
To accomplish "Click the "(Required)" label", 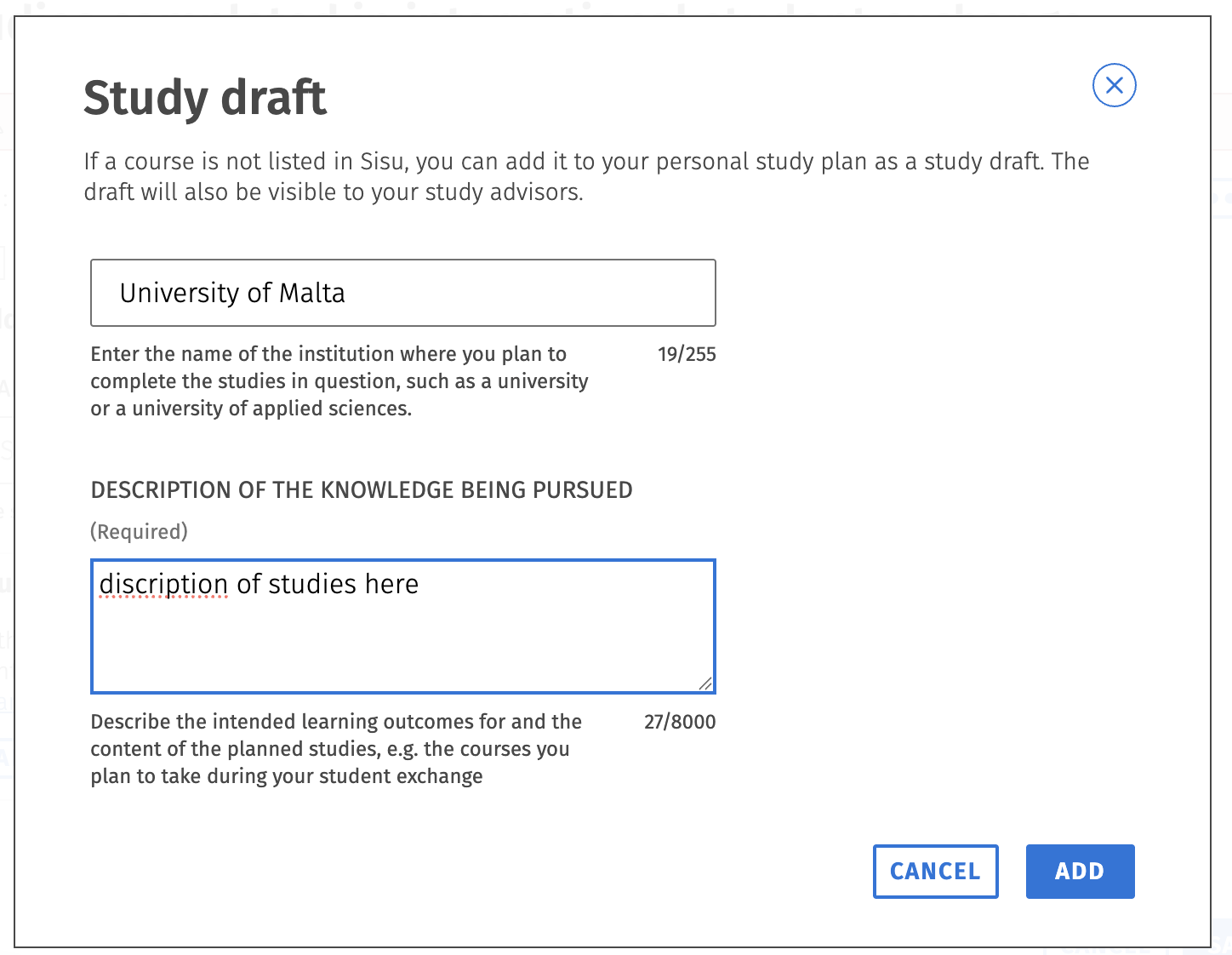I will 139,531.
